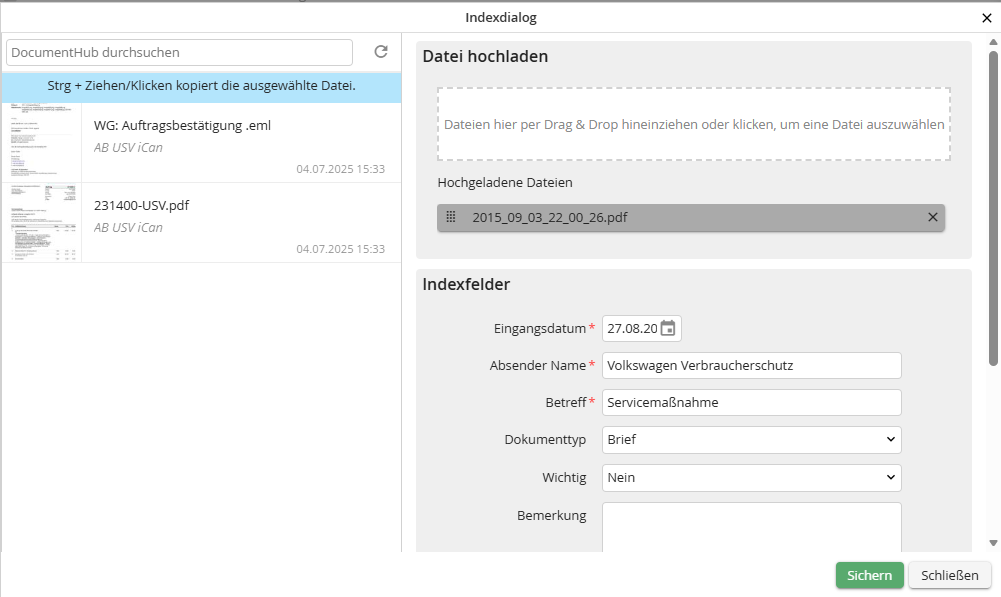
Task: Click the Schließen button
Action: click(949, 575)
